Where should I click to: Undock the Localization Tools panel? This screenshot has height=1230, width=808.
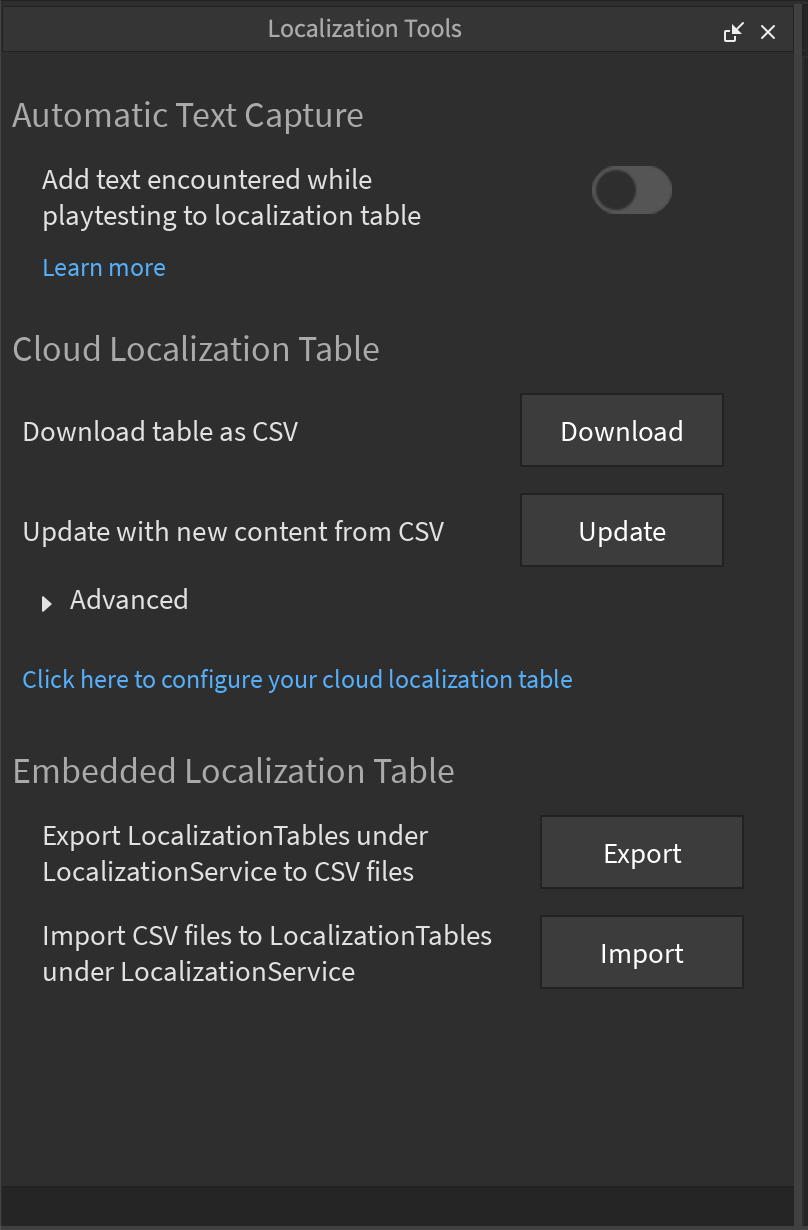(x=734, y=32)
